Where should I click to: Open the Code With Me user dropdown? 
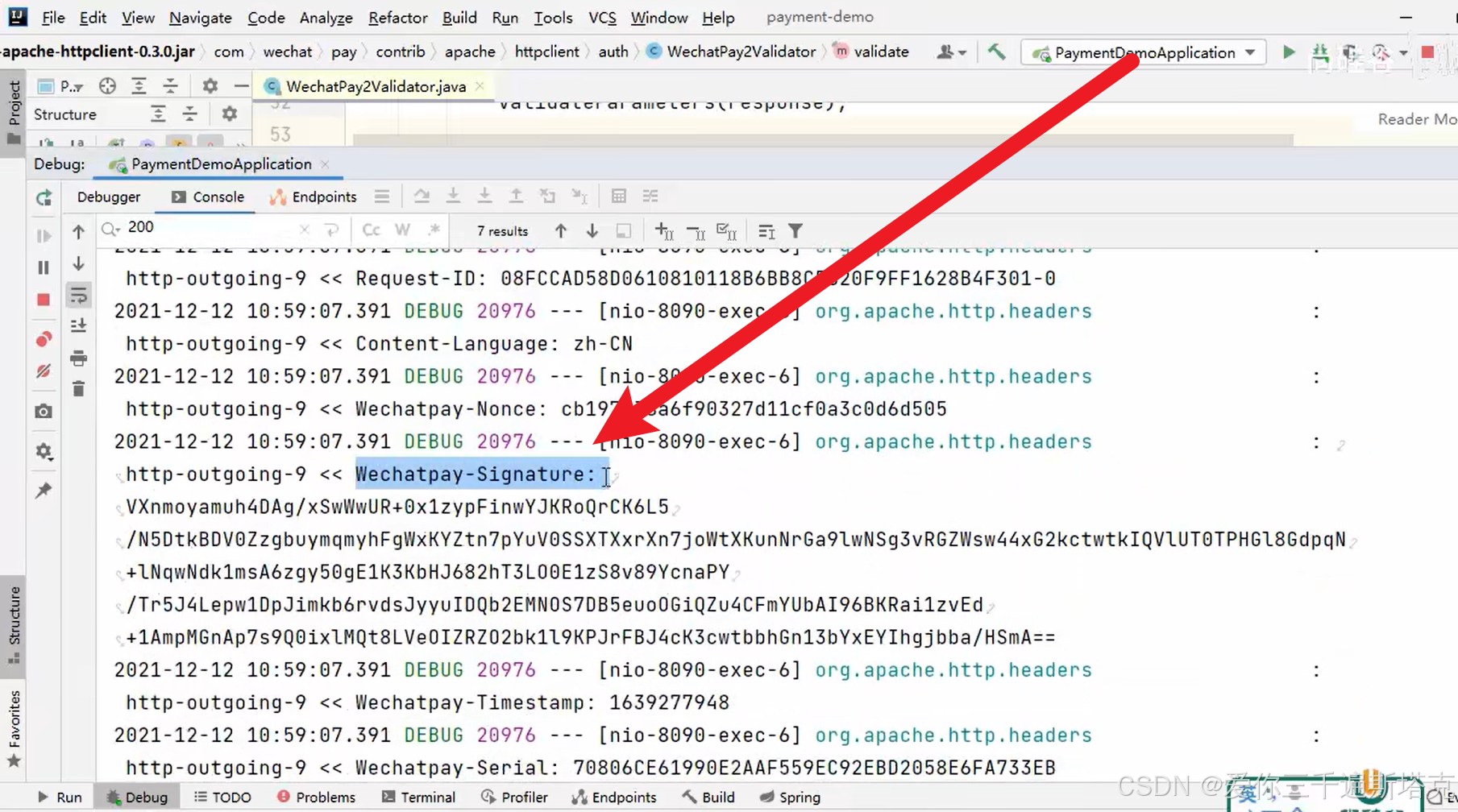[951, 52]
